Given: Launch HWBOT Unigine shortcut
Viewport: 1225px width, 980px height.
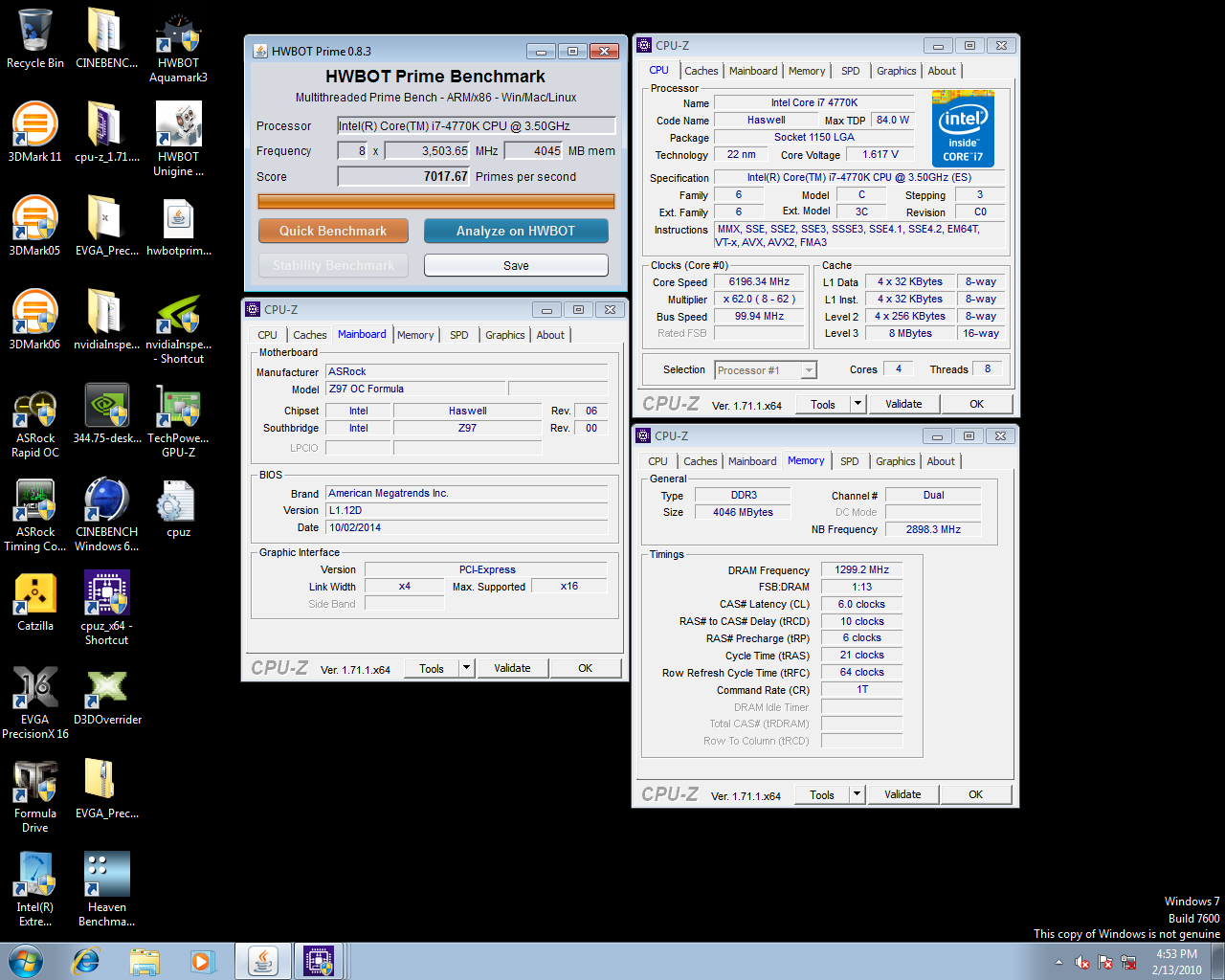Looking at the screenshot, I should point(178,140).
